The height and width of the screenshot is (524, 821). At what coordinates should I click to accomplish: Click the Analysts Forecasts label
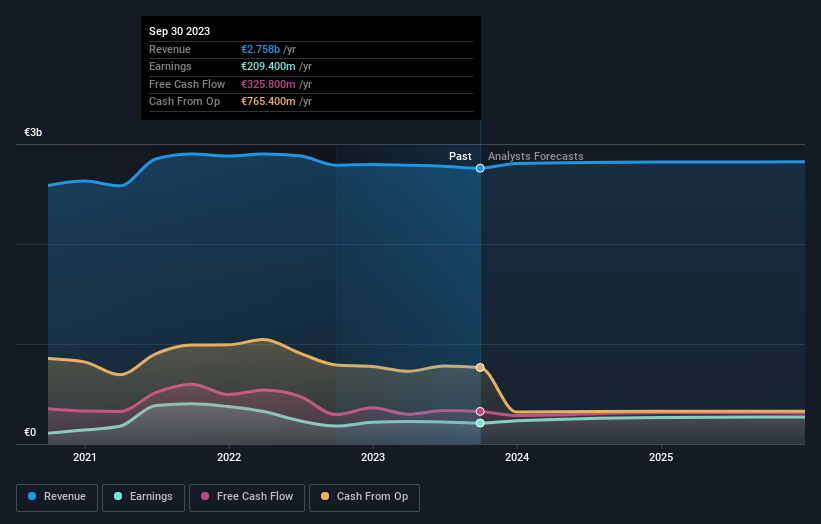point(536,156)
